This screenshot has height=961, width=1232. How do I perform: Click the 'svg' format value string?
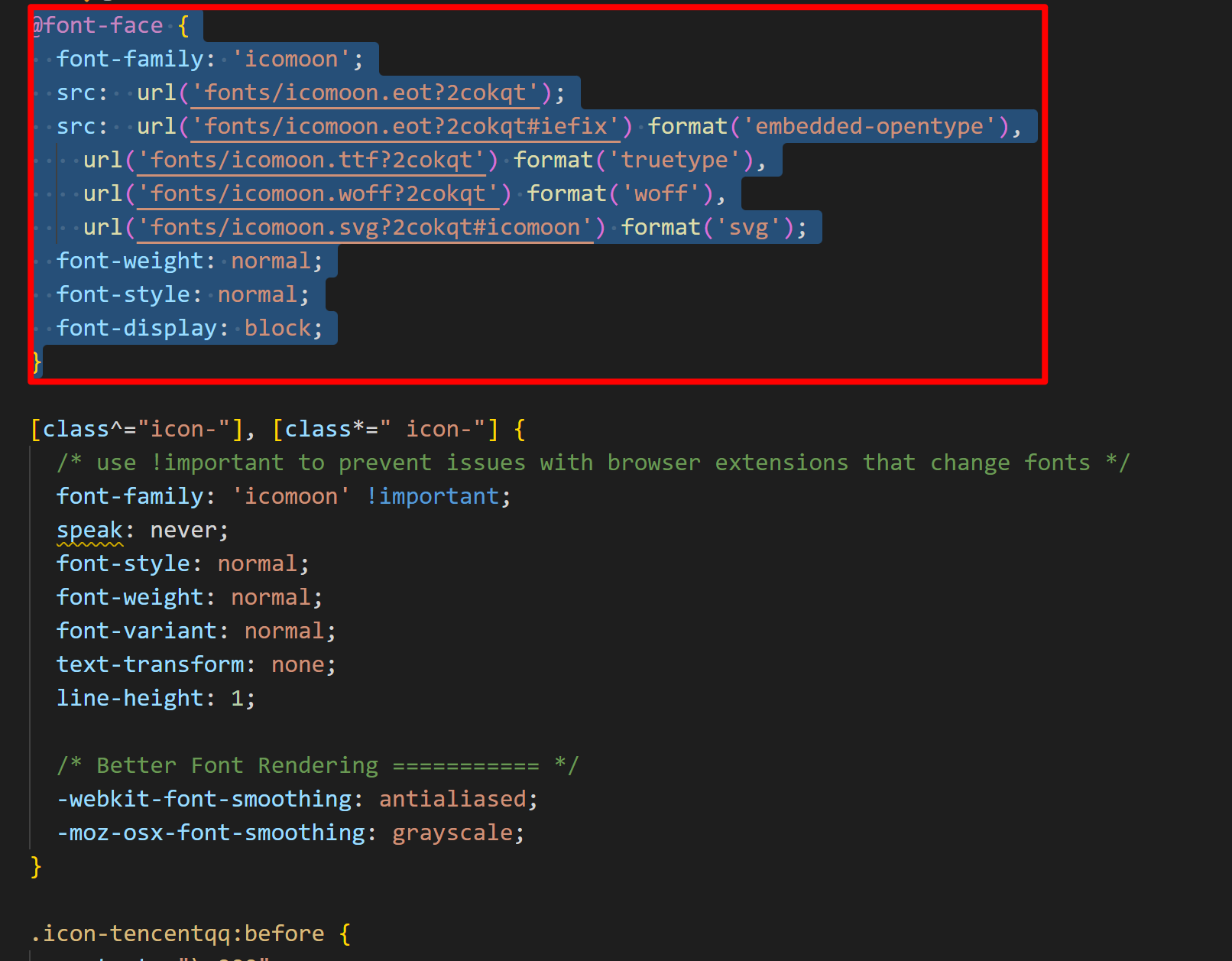pos(748,227)
